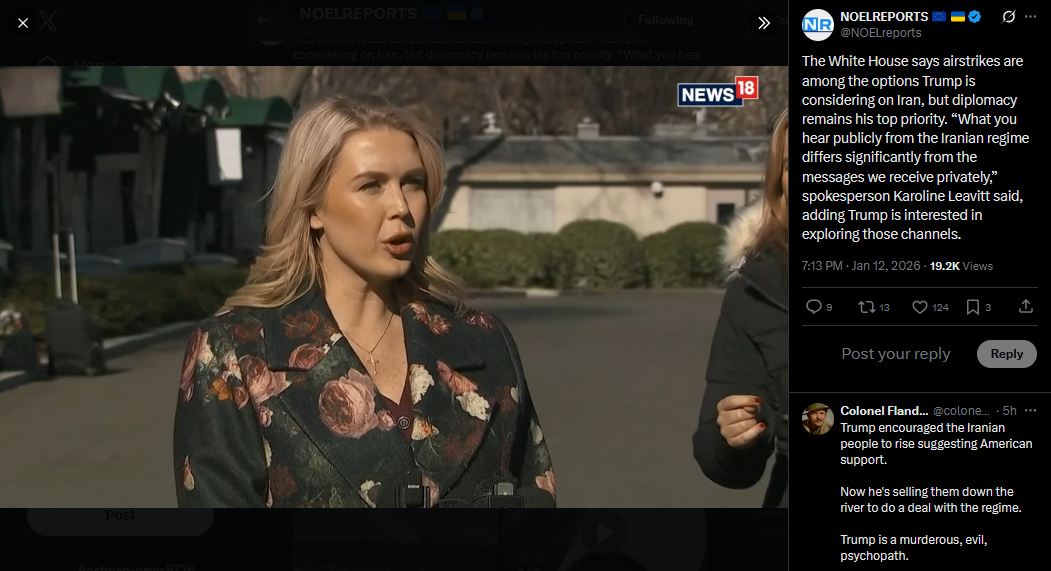Open the 5h timestamp on the reply

(x=1009, y=411)
